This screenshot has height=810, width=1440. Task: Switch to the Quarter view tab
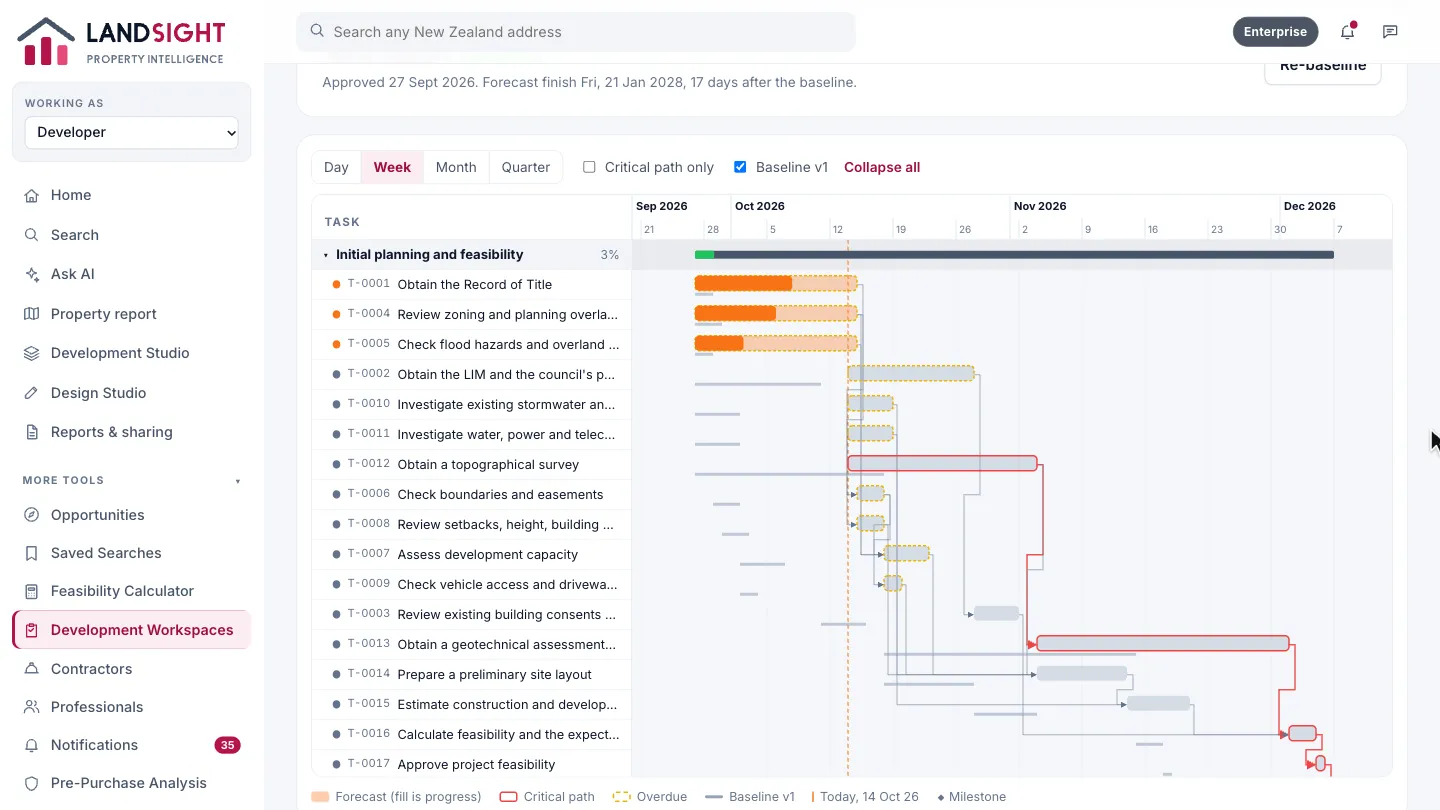click(526, 167)
